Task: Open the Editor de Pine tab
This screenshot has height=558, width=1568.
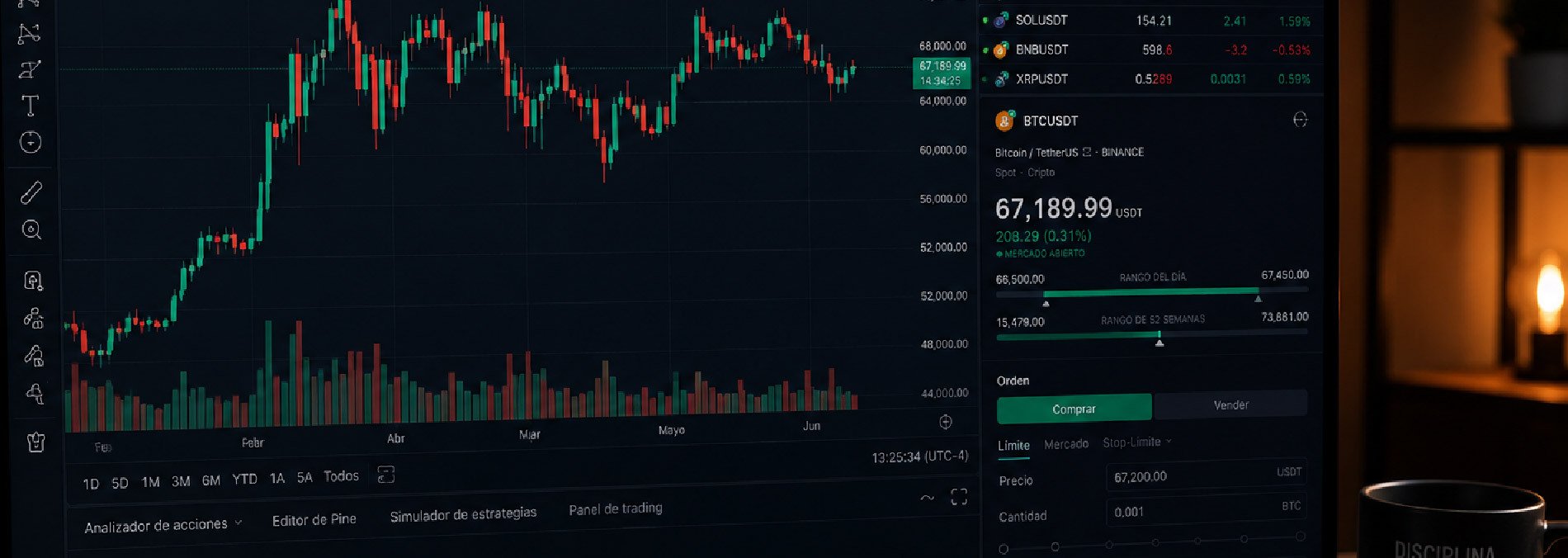Action: tap(314, 520)
